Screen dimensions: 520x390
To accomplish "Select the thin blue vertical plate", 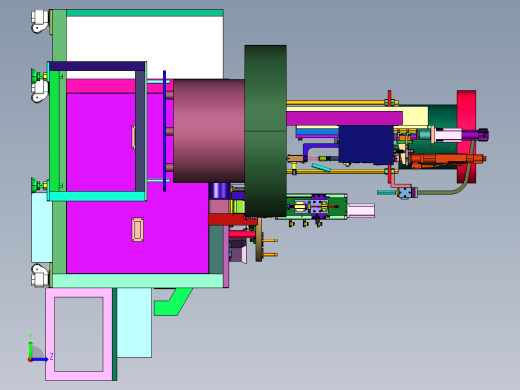I will pyautogui.click(x=164, y=131).
